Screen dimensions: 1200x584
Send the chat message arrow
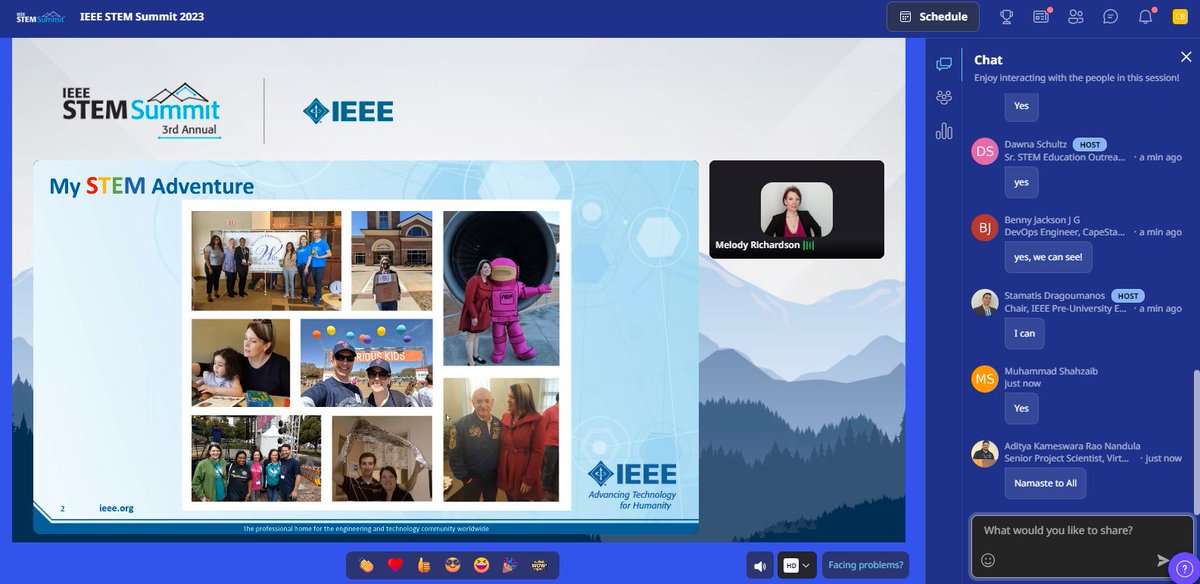(1162, 561)
